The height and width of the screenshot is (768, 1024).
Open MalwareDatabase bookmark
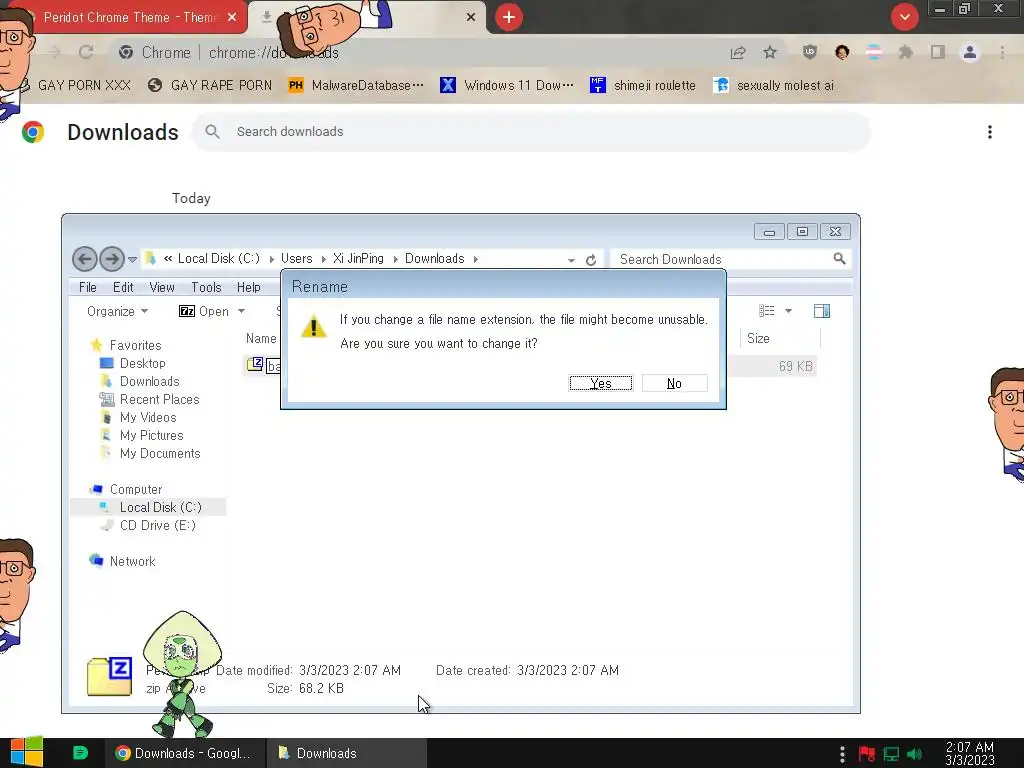[356, 85]
